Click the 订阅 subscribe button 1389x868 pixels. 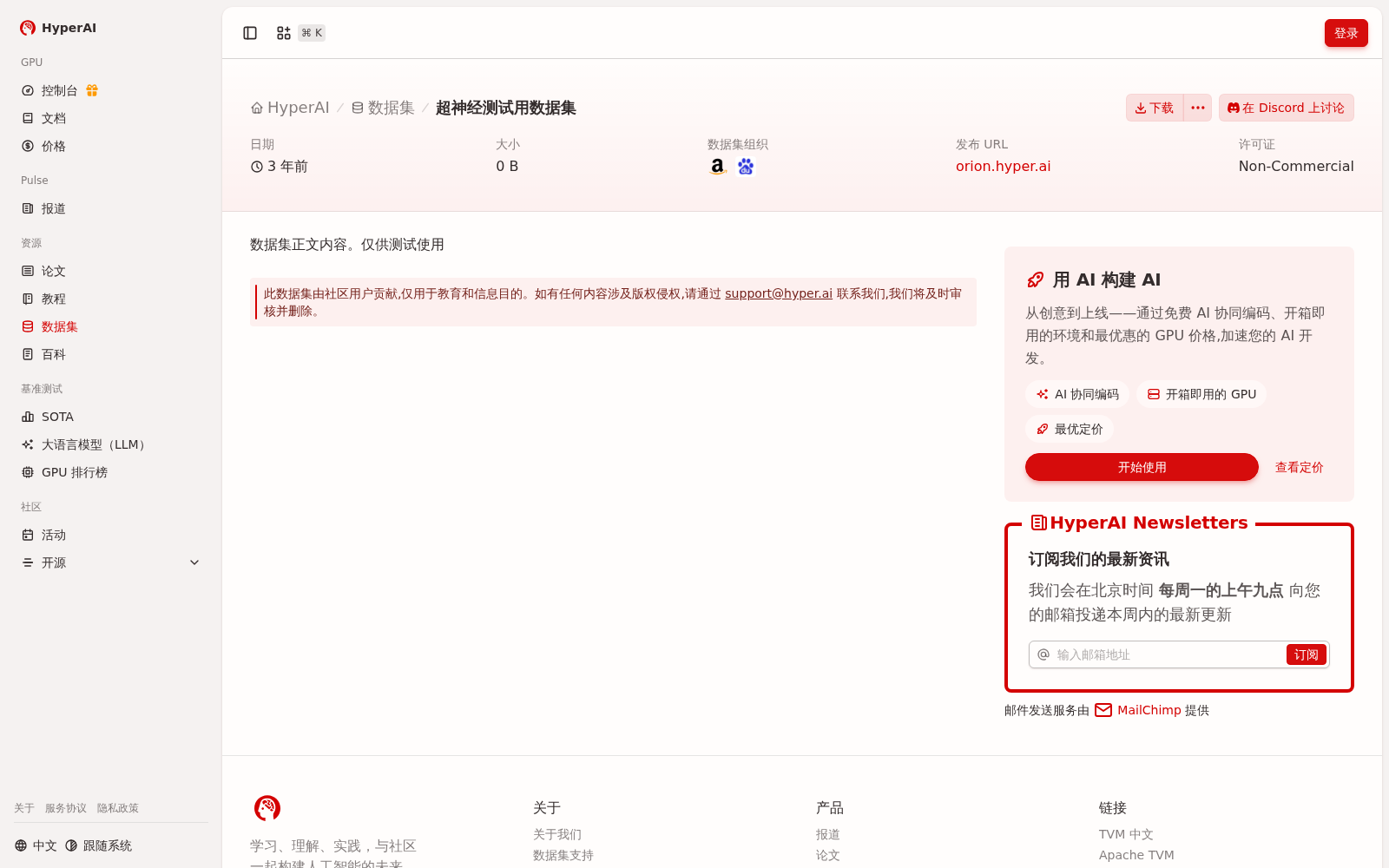1306,654
